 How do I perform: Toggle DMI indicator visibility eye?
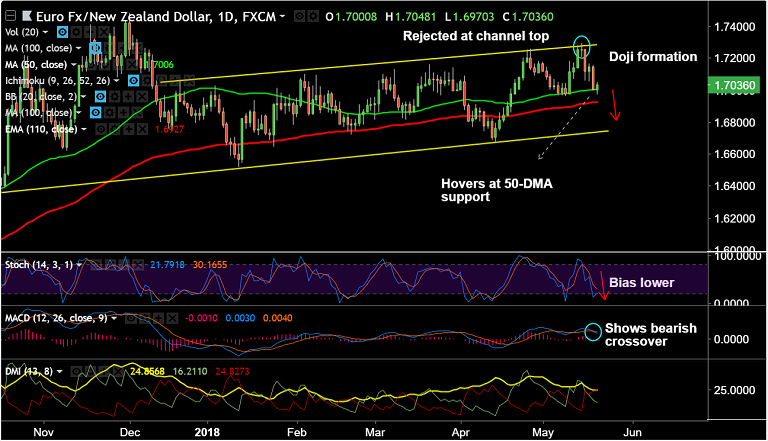coord(76,371)
